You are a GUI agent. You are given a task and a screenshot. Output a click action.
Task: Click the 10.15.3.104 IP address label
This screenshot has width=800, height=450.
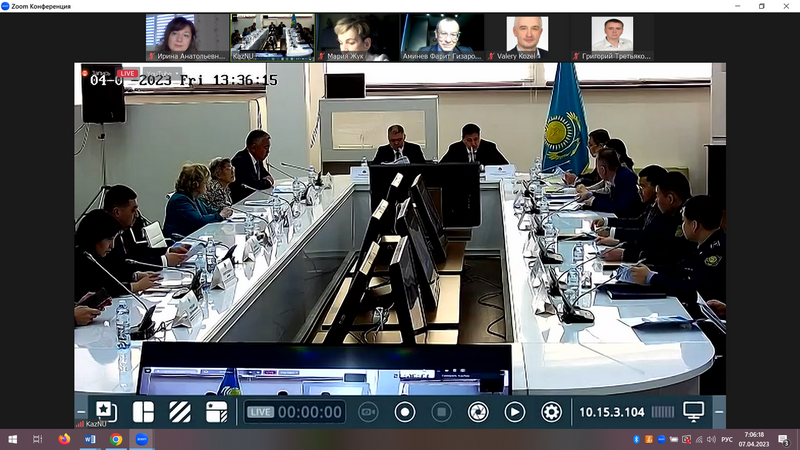[x=612, y=412]
